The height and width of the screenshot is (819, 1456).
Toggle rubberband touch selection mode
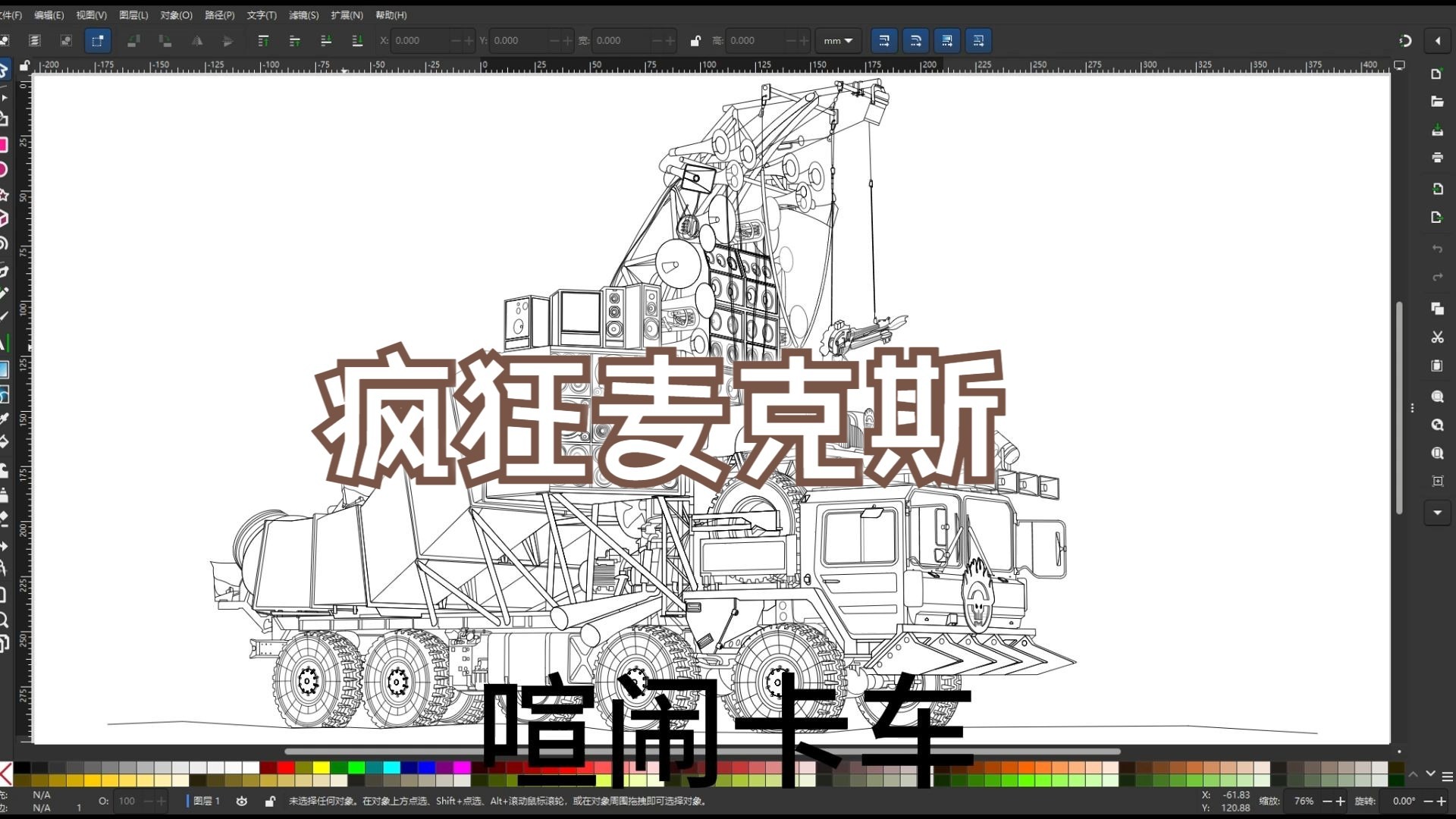tap(98, 41)
